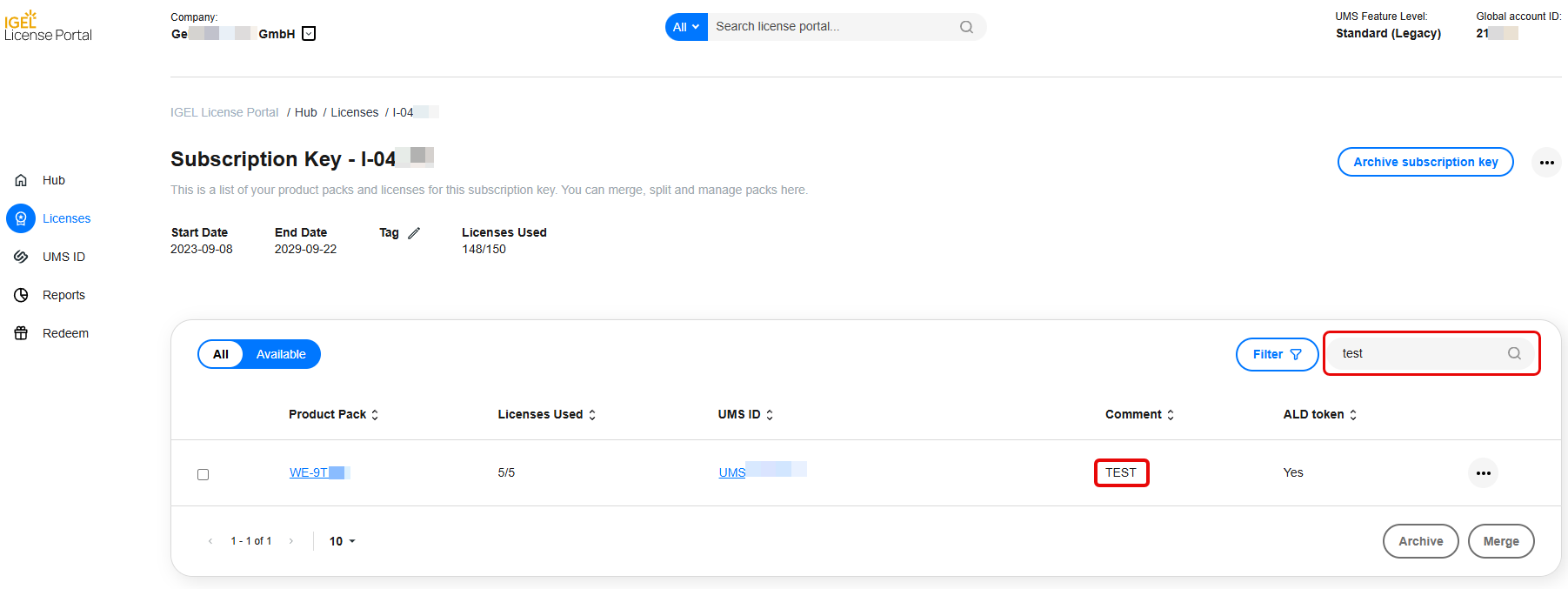Click Standard (Legacy) feature level text
The height and width of the screenshot is (589, 1568).
(x=1388, y=33)
